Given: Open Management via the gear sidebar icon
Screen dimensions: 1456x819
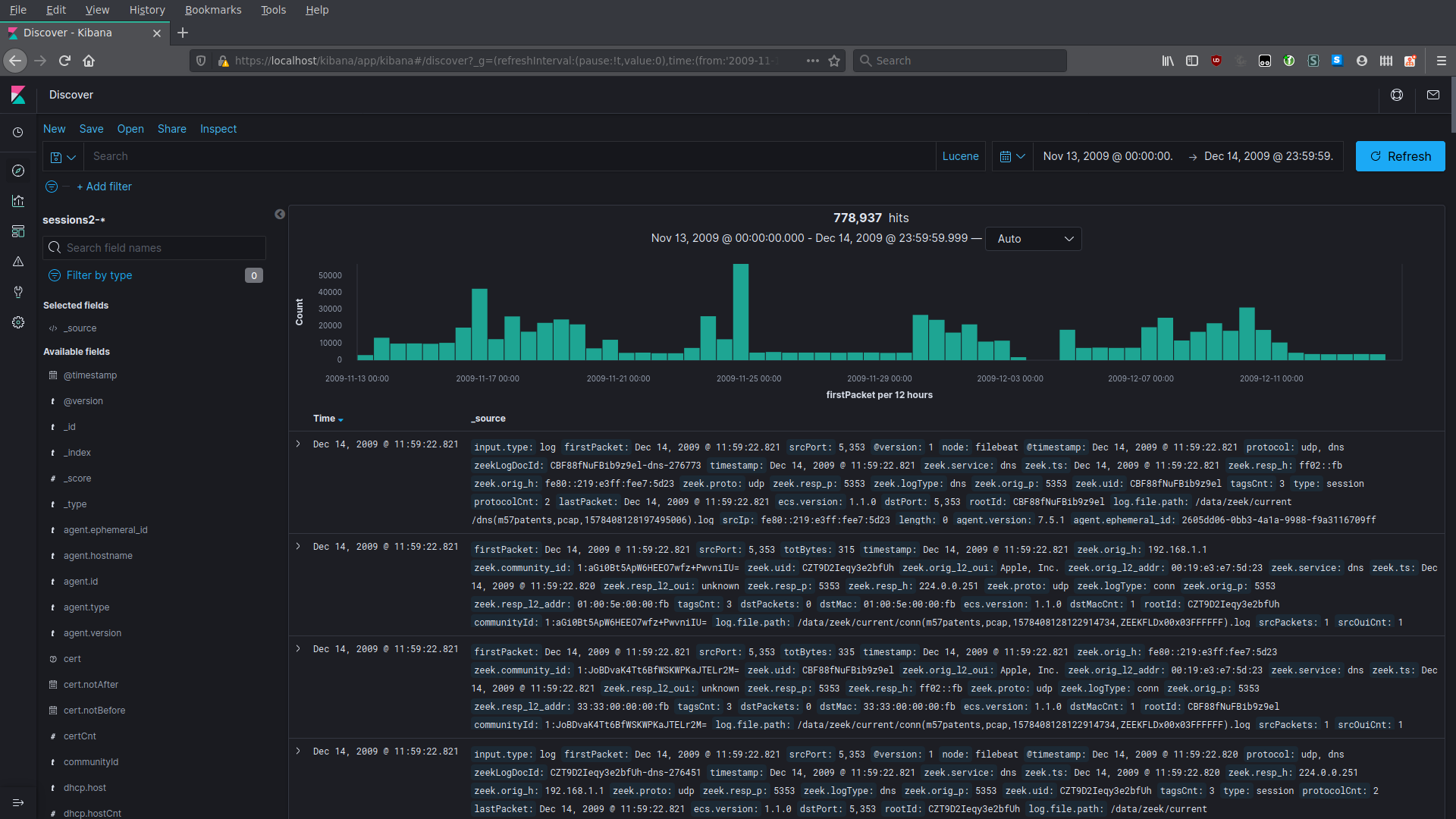Looking at the screenshot, I should (x=17, y=322).
